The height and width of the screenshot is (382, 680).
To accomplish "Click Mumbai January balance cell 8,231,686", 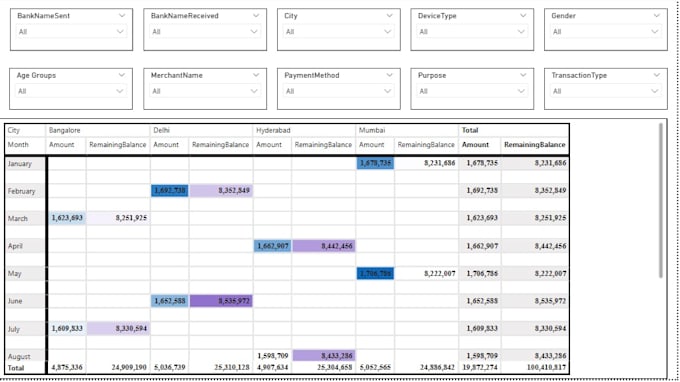I will [x=427, y=163].
